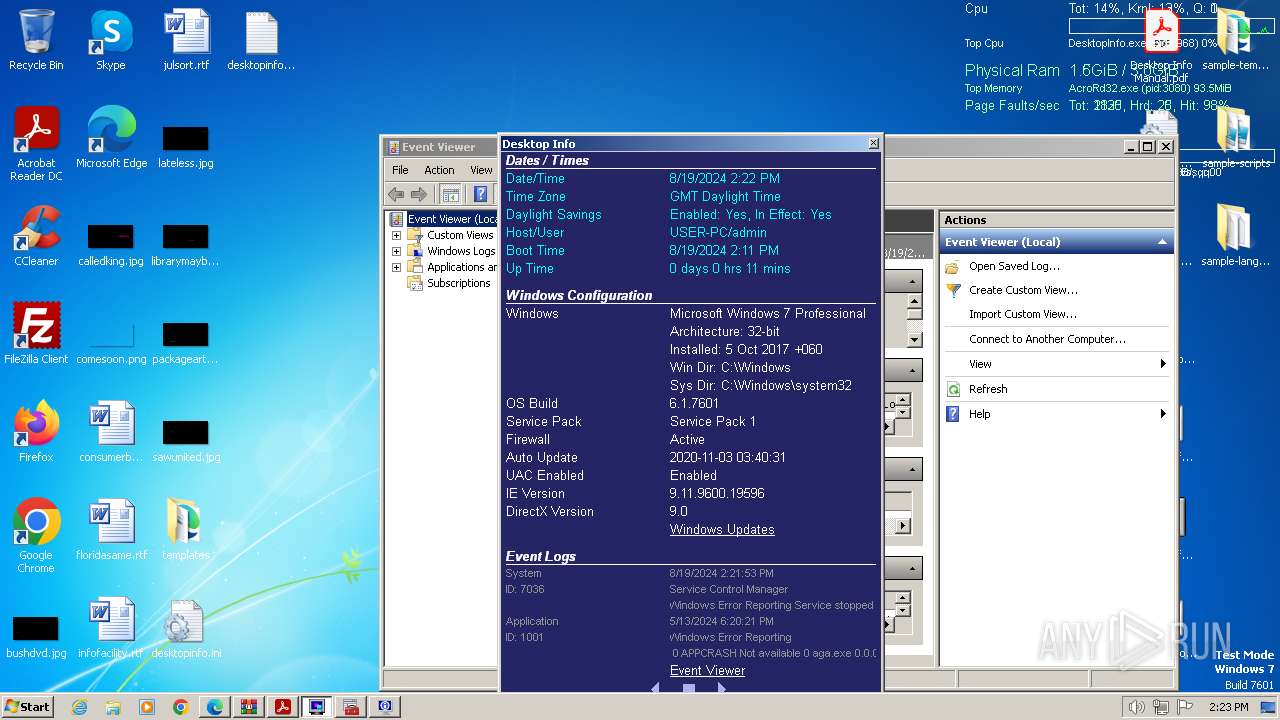Switch to WinRAR taskbar button
Viewport: 1280px width, 720px height.
pyautogui.click(x=249, y=707)
